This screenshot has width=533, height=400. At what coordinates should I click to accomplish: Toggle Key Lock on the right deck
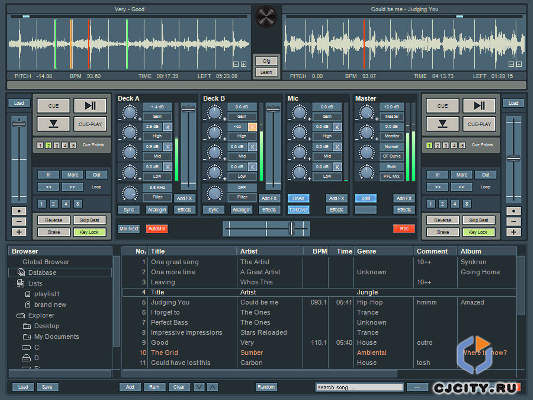479,232
